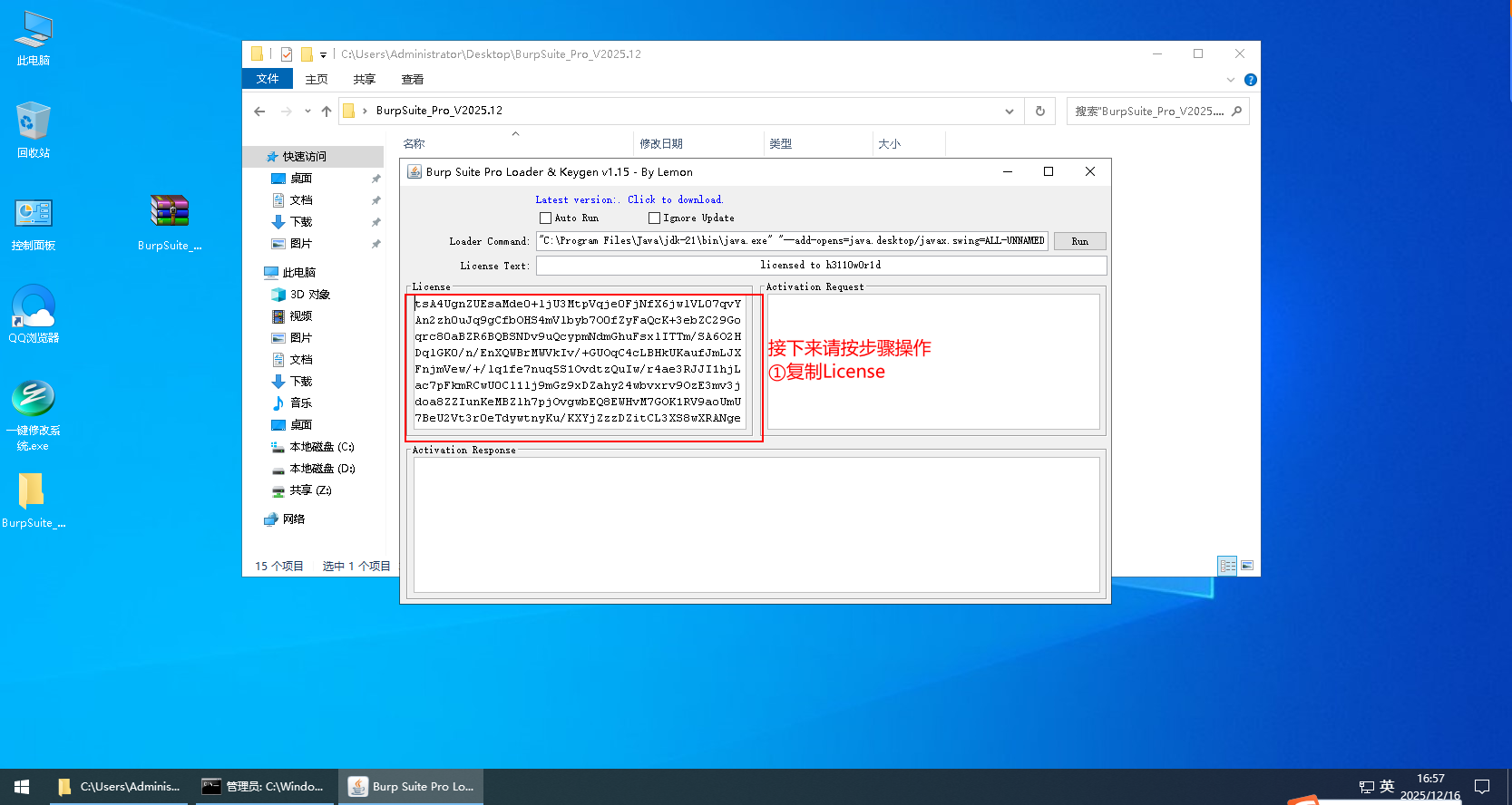Enable the Auto Run checkbox

545,218
